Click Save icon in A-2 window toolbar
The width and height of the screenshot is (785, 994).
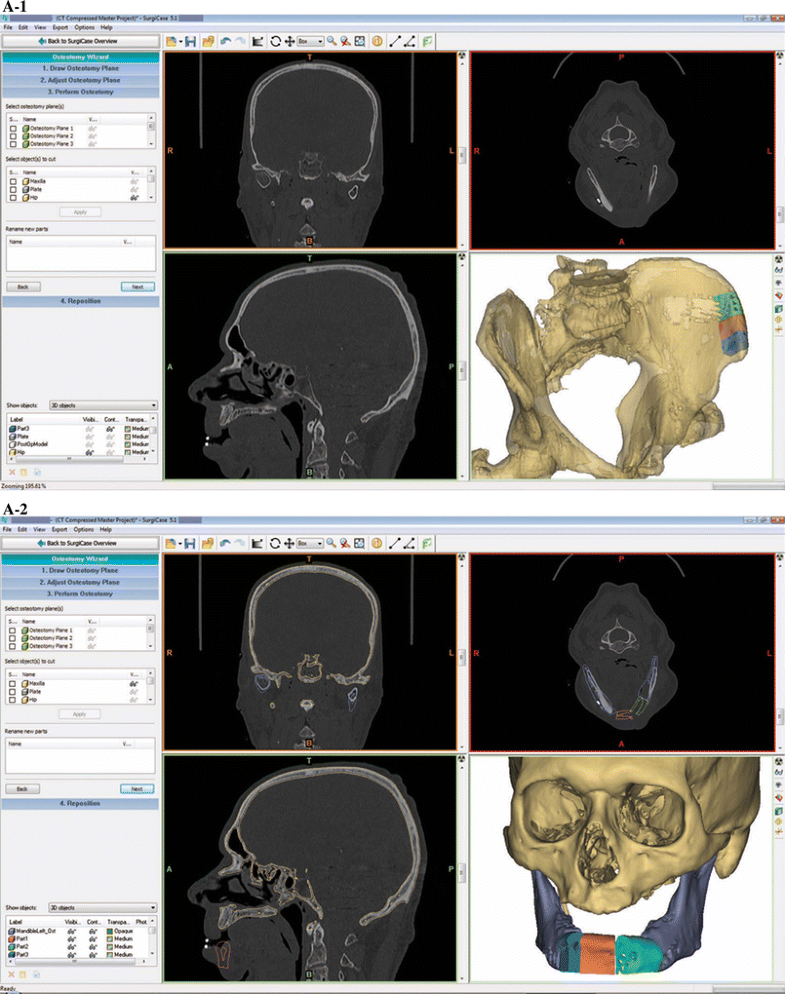[190, 544]
